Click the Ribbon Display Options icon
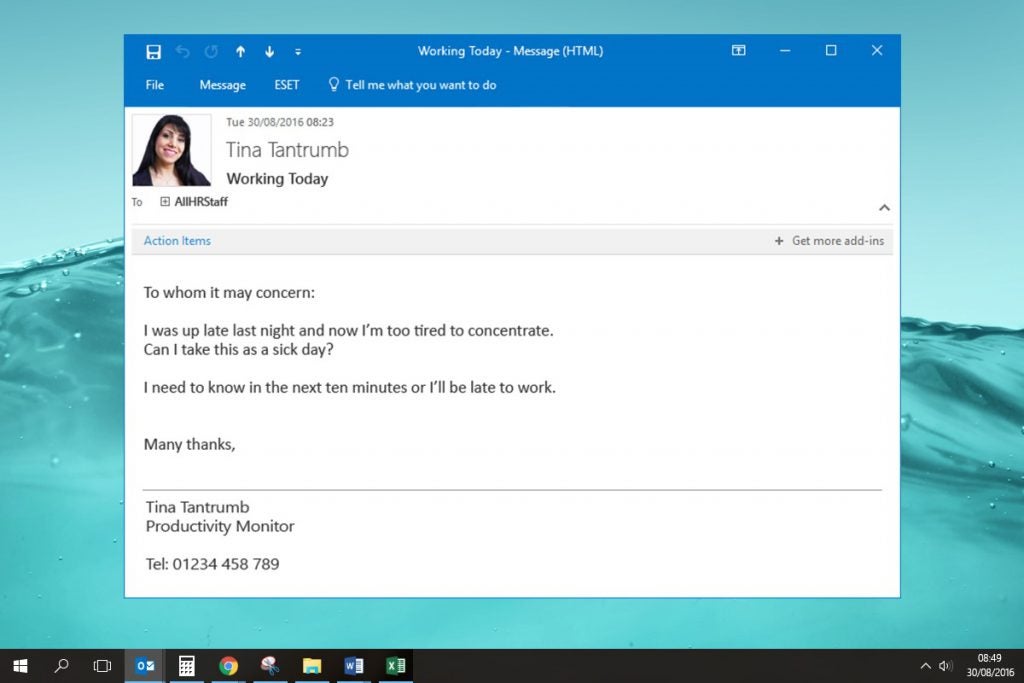The height and width of the screenshot is (683, 1024). [x=739, y=50]
